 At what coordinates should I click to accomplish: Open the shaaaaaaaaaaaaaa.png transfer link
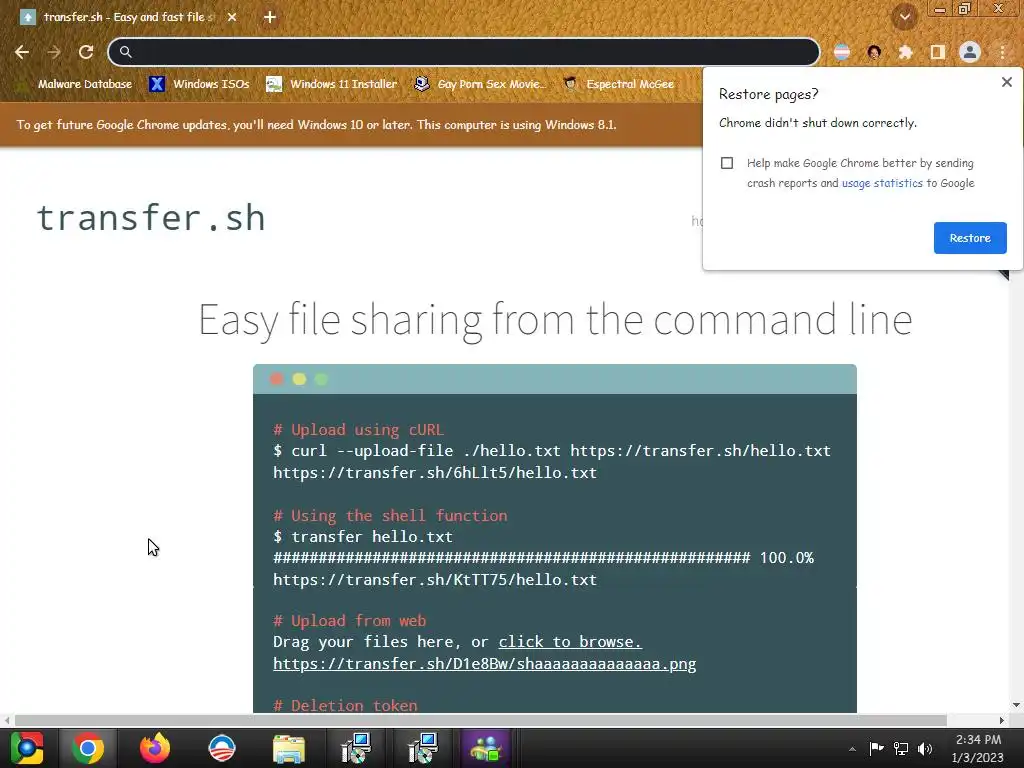485,664
